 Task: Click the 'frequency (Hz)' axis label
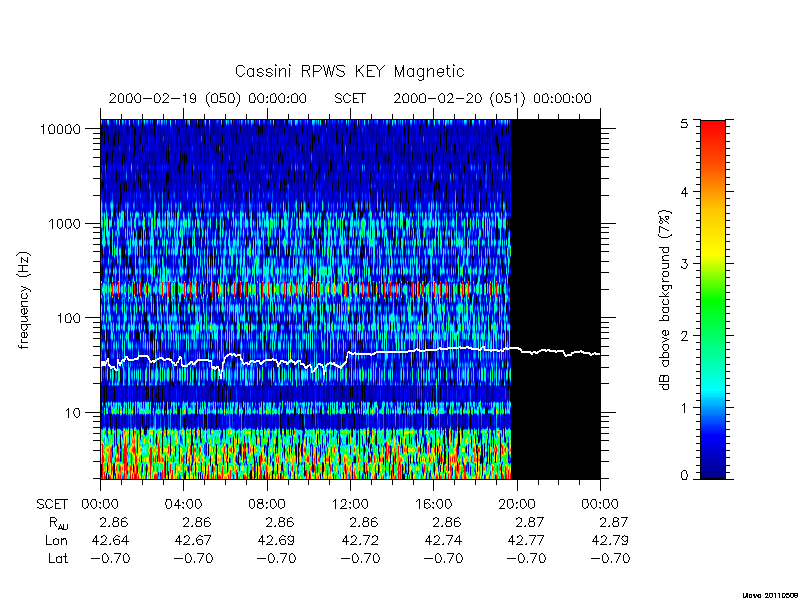click(x=24, y=301)
